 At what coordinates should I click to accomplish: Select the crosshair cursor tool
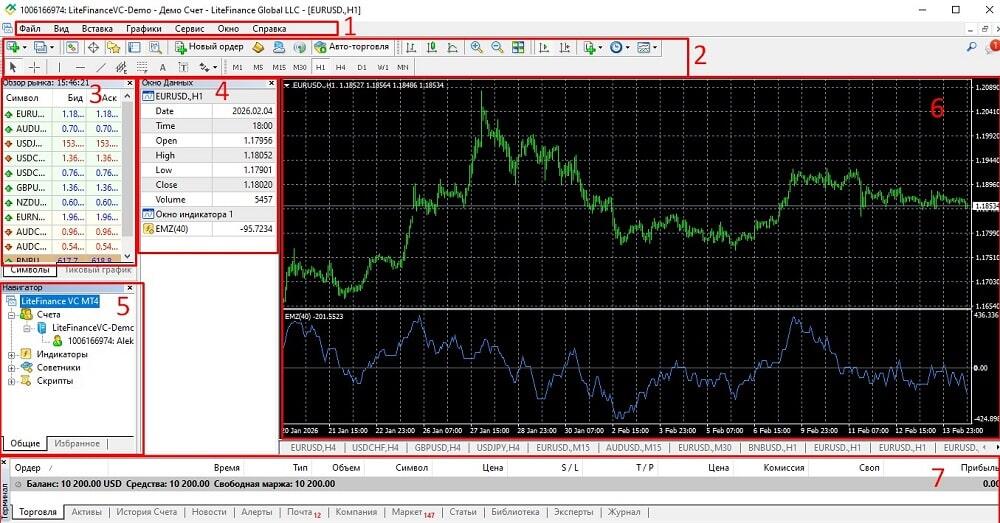tap(35, 67)
